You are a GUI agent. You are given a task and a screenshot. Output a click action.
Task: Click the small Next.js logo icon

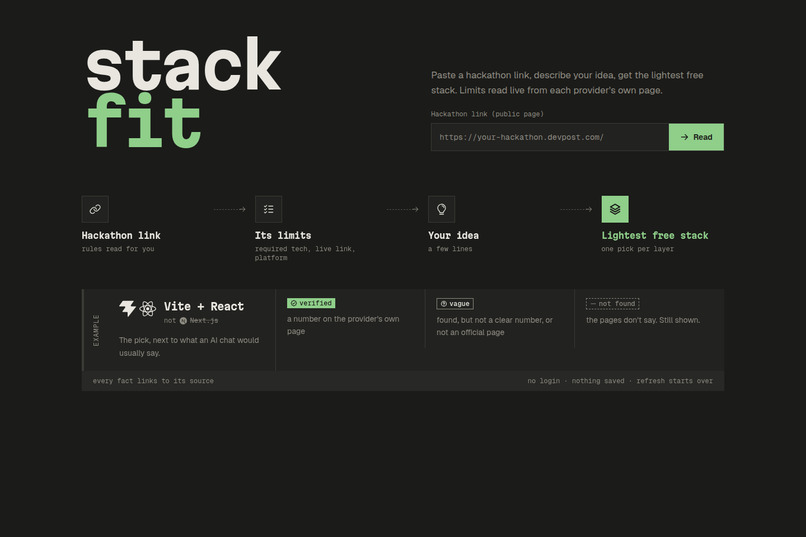(183, 321)
